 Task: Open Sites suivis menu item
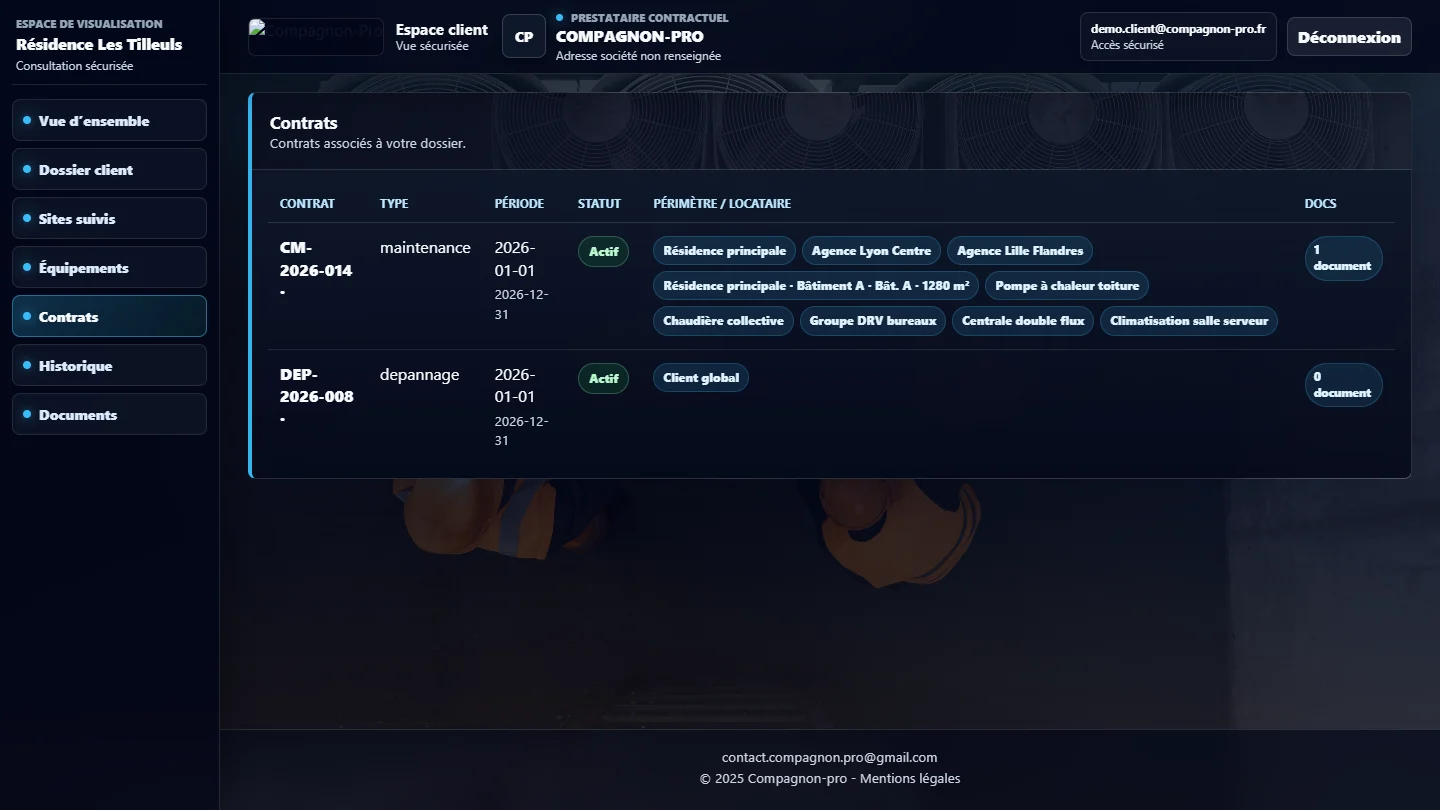pos(109,218)
